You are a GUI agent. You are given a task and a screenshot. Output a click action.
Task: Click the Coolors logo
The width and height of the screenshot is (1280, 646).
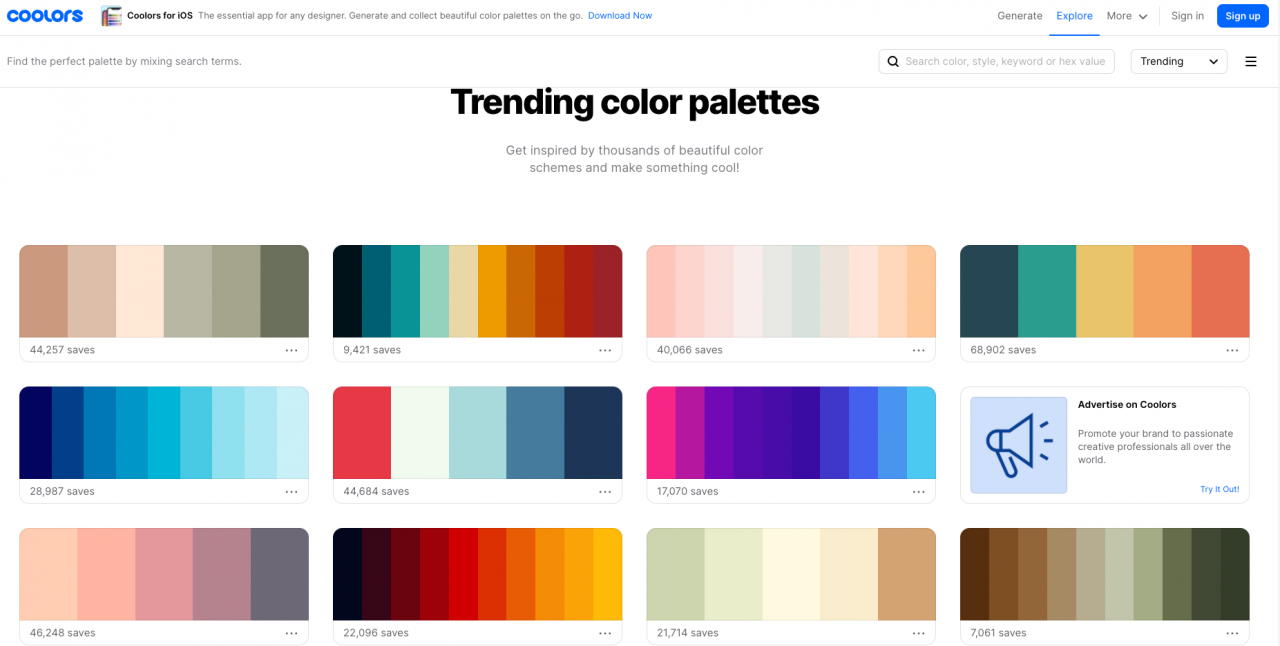(x=45, y=16)
